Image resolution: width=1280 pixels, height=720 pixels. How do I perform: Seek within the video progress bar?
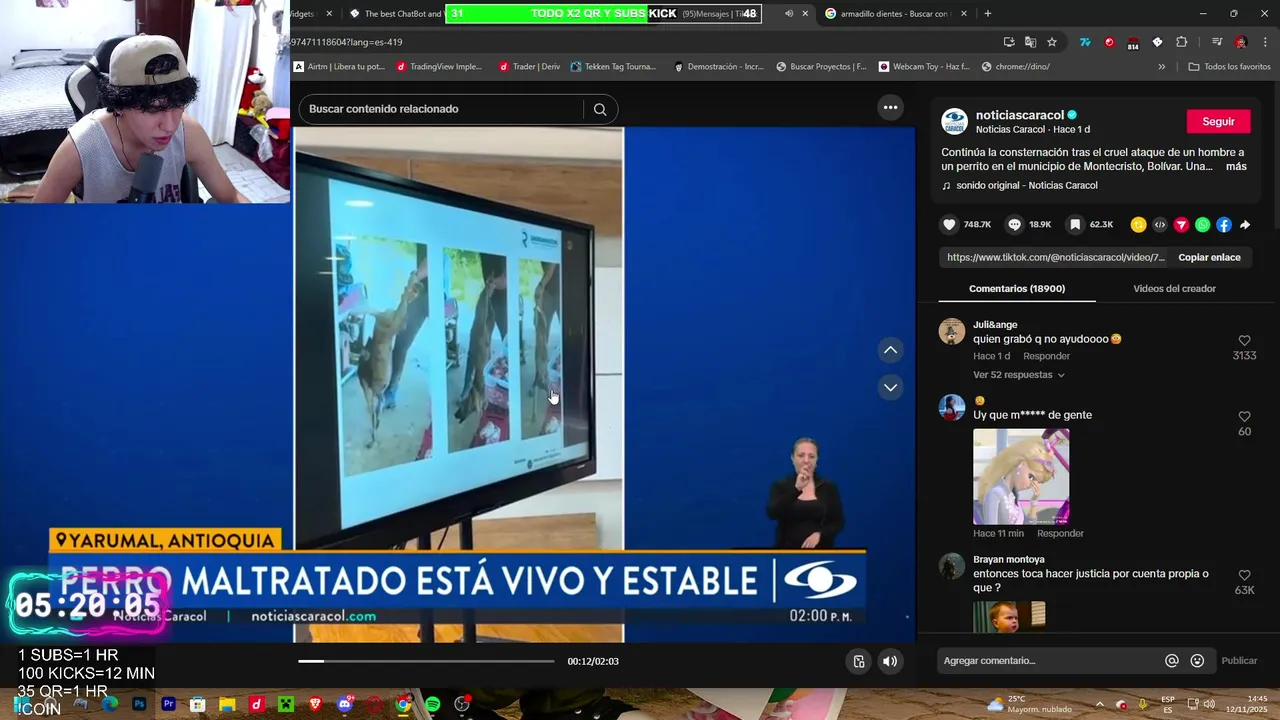coord(425,661)
